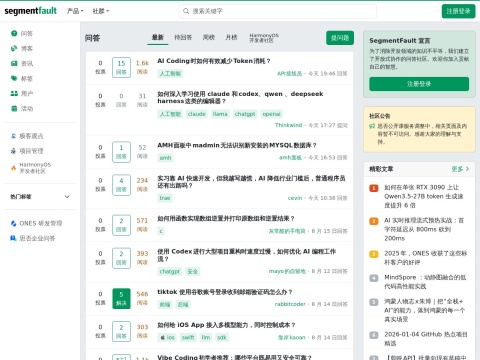Click the trae tag
The width and height of the screenshot is (480, 360).
(x=165, y=198)
